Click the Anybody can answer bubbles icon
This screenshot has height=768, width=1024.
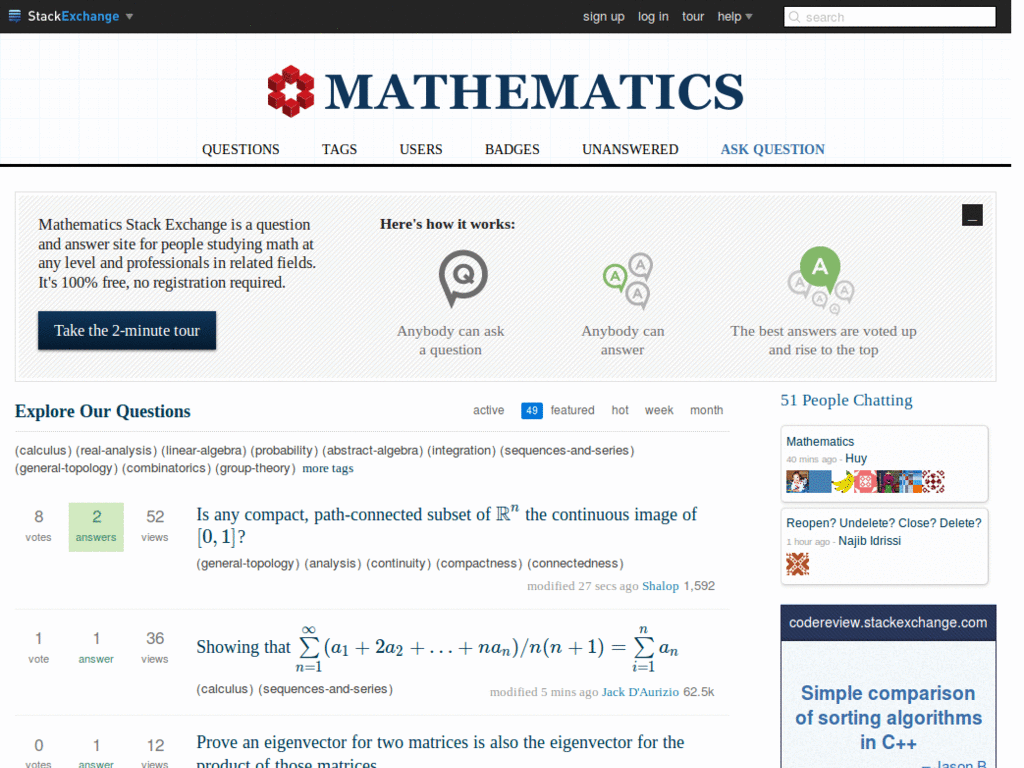(x=628, y=281)
